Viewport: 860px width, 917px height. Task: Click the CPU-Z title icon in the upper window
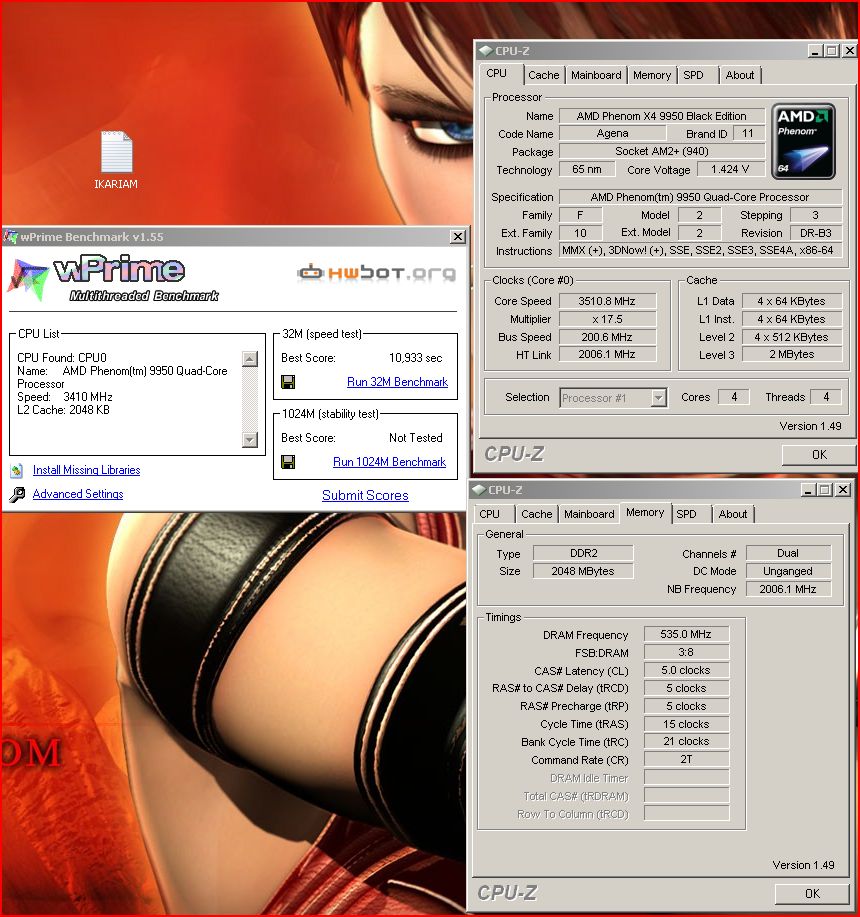(486, 51)
